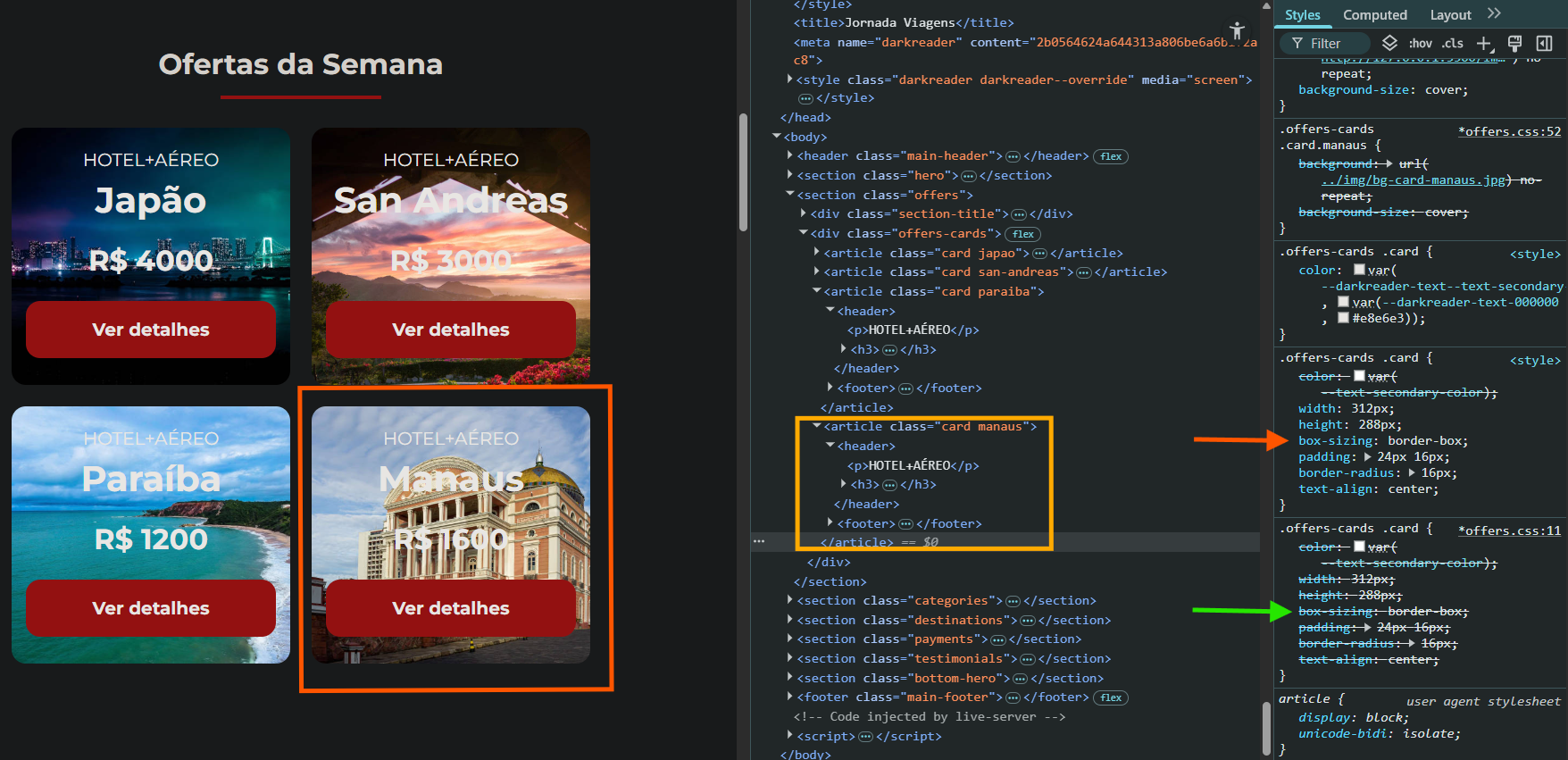Viewport: 1568px width, 760px height.
Task: Expand the header main-header node
Action: [790, 155]
